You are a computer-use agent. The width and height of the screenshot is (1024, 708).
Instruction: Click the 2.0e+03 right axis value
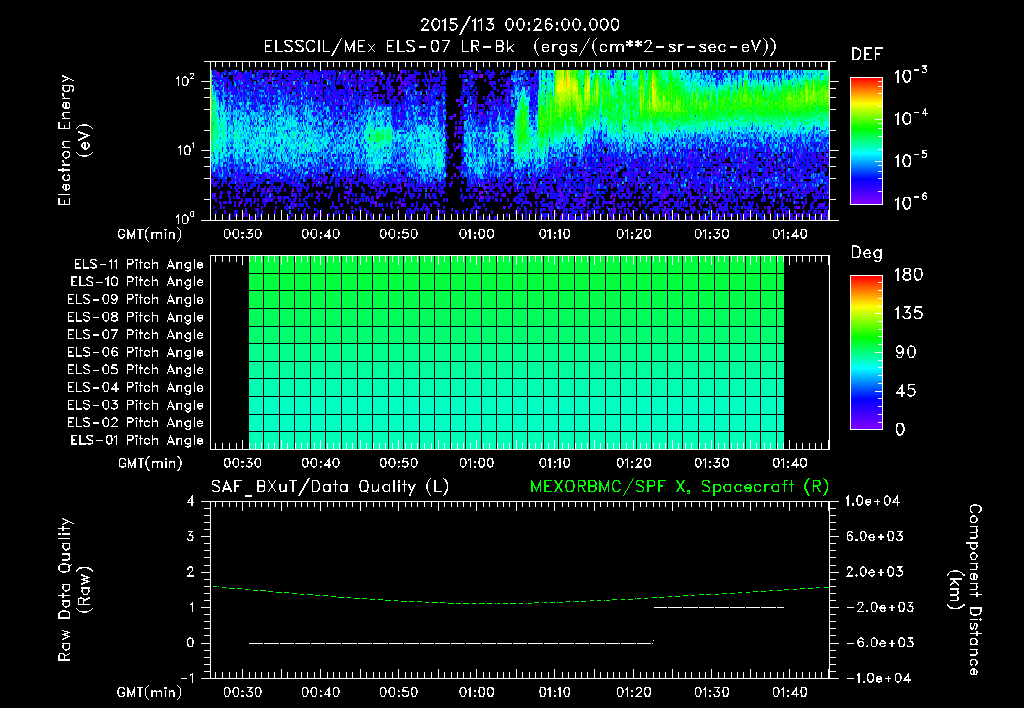click(x=874, y=571)
